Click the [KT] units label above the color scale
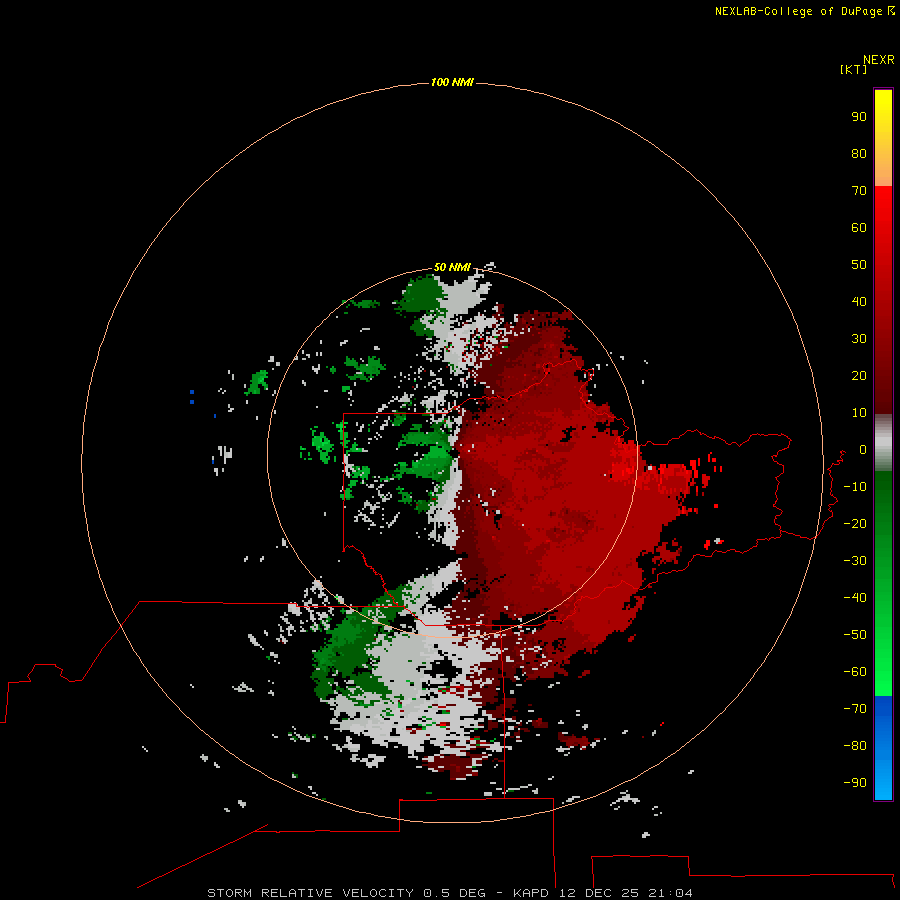 tap(854, 69)
